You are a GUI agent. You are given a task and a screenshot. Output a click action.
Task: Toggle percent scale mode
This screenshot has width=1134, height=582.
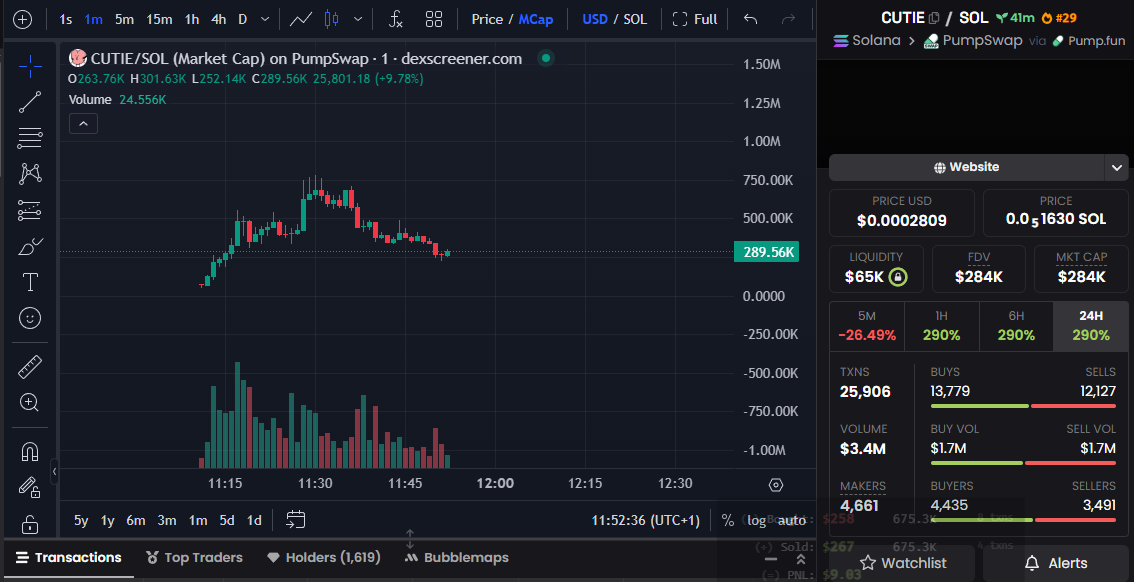[728, 520]
